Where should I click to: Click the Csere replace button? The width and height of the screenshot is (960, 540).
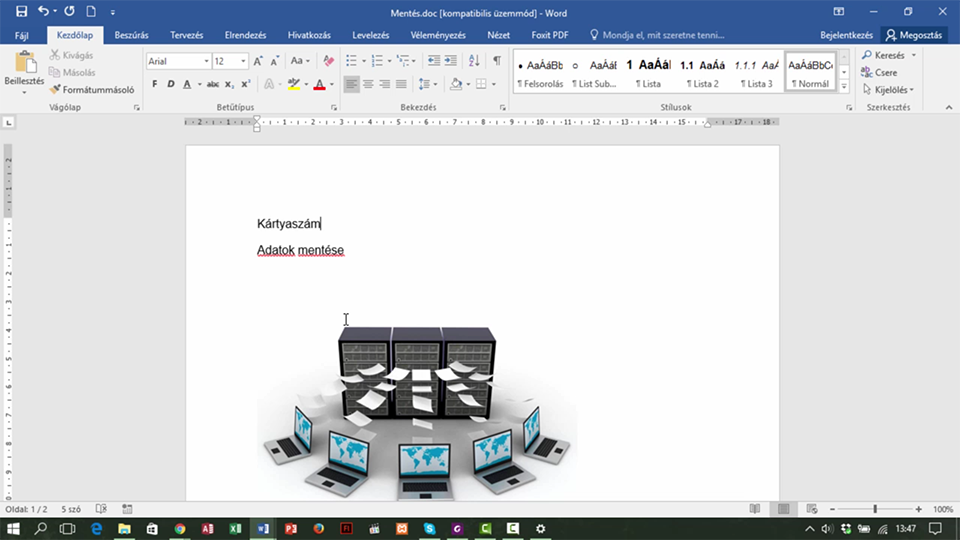(879, 72)
